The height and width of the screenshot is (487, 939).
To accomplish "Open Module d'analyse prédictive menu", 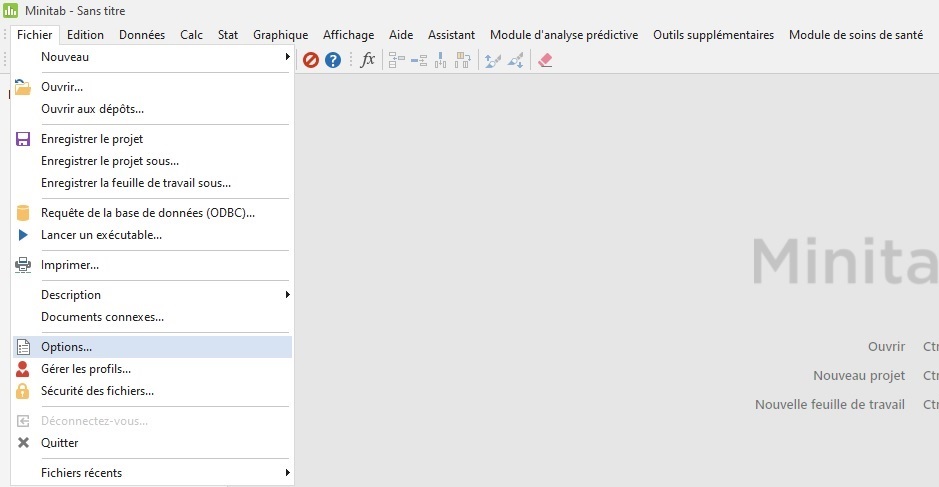I will (564, 35).
